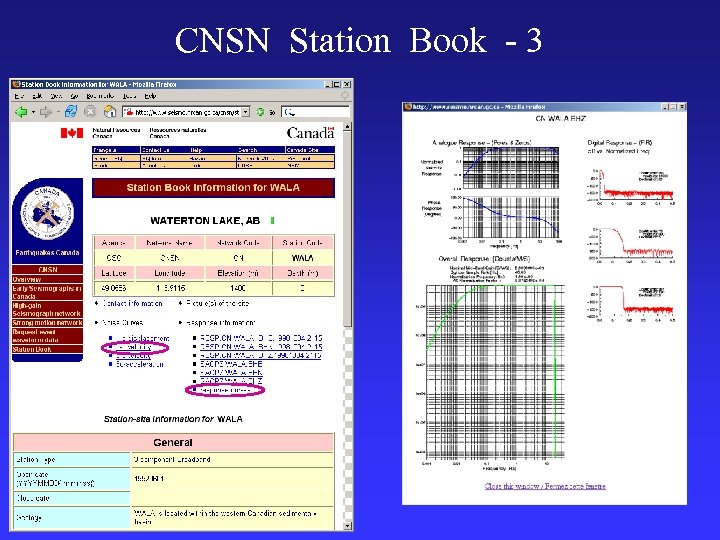The width and height of the screenshot is (720, 540).
Task: Click the grey Forward arrow in Firefox
Action: tap(45, 112)
